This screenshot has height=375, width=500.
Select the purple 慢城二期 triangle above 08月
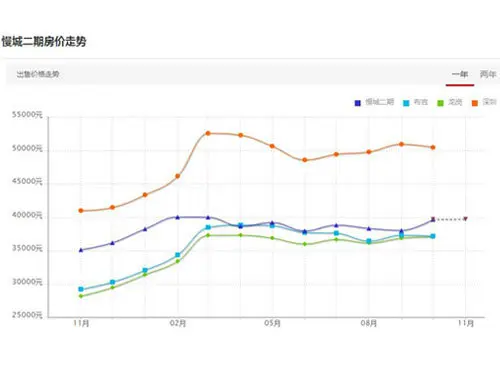[x=369, y=229]
